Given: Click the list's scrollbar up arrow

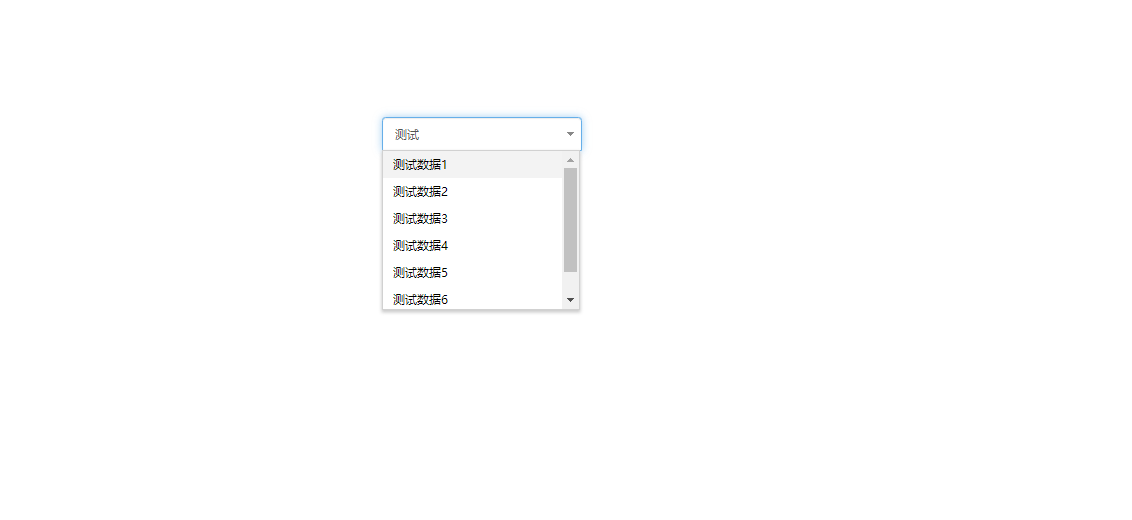Looking at the screenshot, I should pos(570,160).
